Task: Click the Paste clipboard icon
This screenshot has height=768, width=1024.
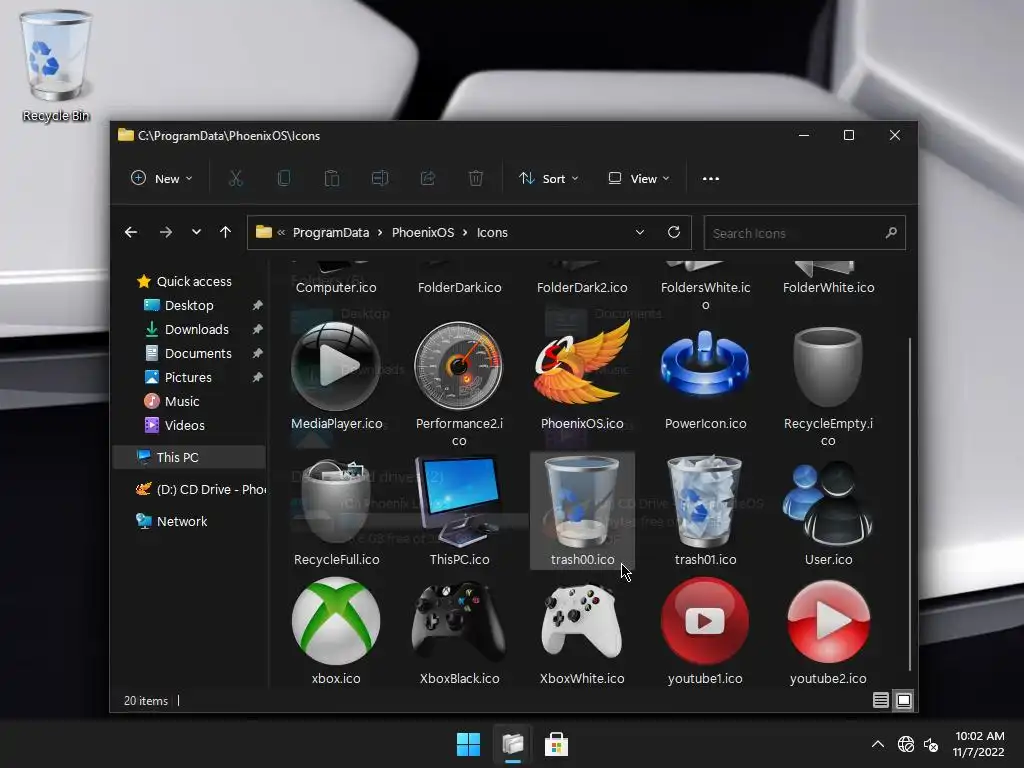Action: coord(332,178)
